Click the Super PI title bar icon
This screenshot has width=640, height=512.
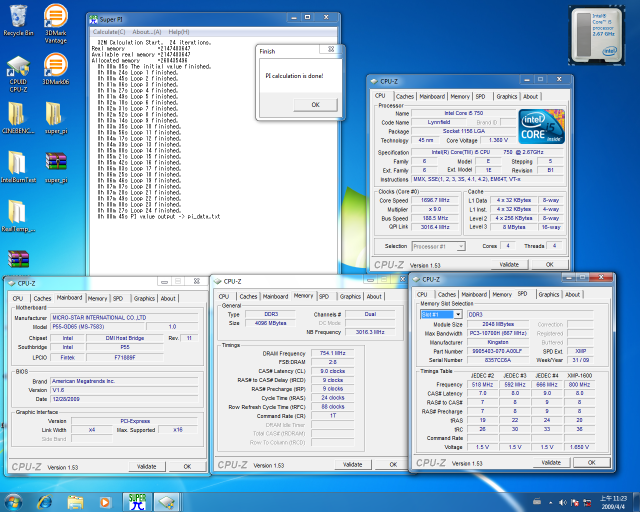pyautogui.click(x=93, y=19)
